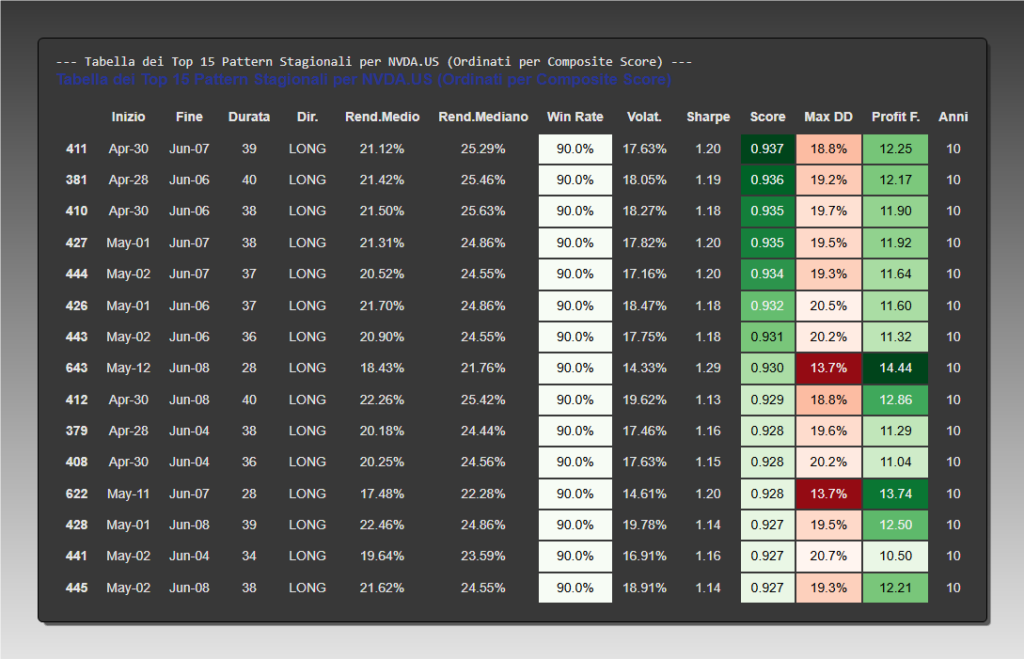The width and height of the screenshot is (1024, 659).
Task: Click LONG direction in row 445
Action: (307, 588)
